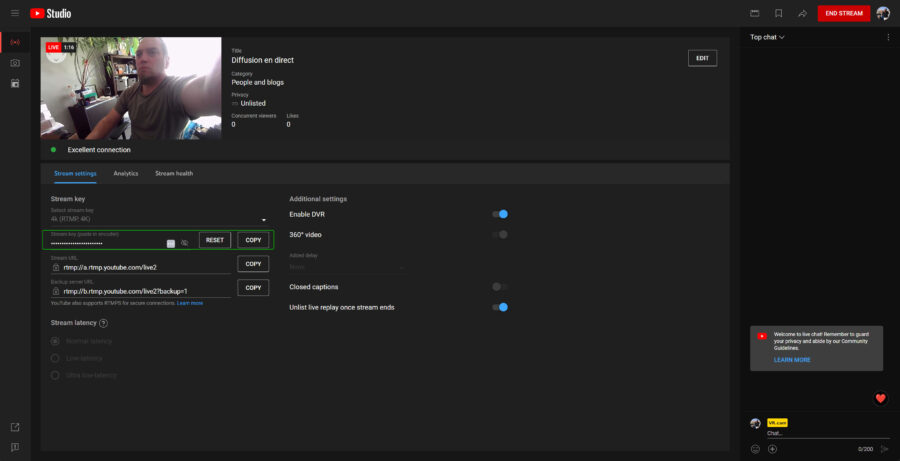Open the hamburger menu beside the Studio logo
Screen dimensions: 900x461
[x=13, y=13]
